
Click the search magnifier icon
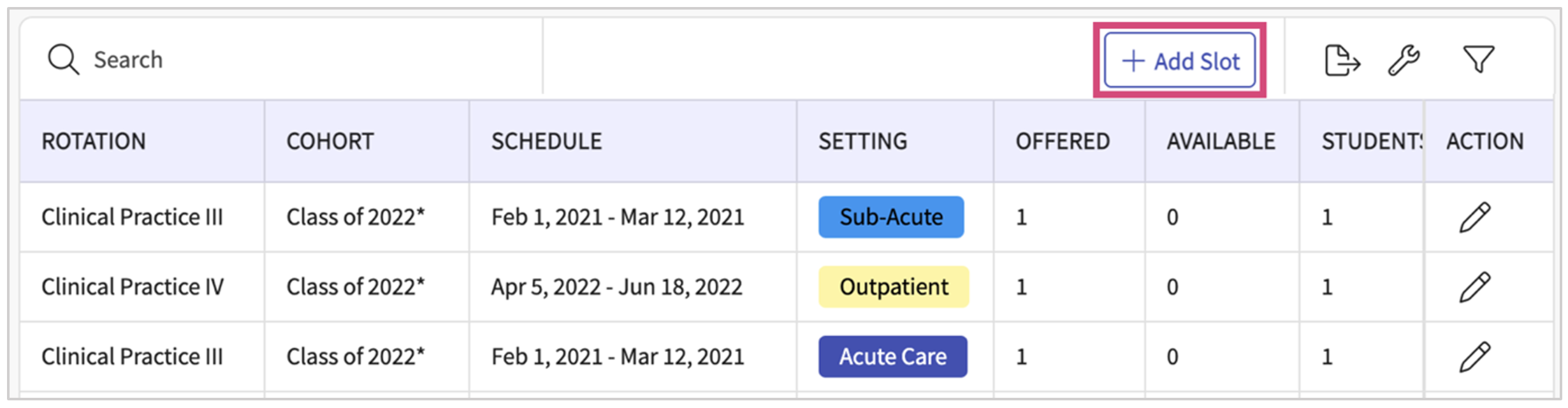pyautogui.click(x=63, y=60)
